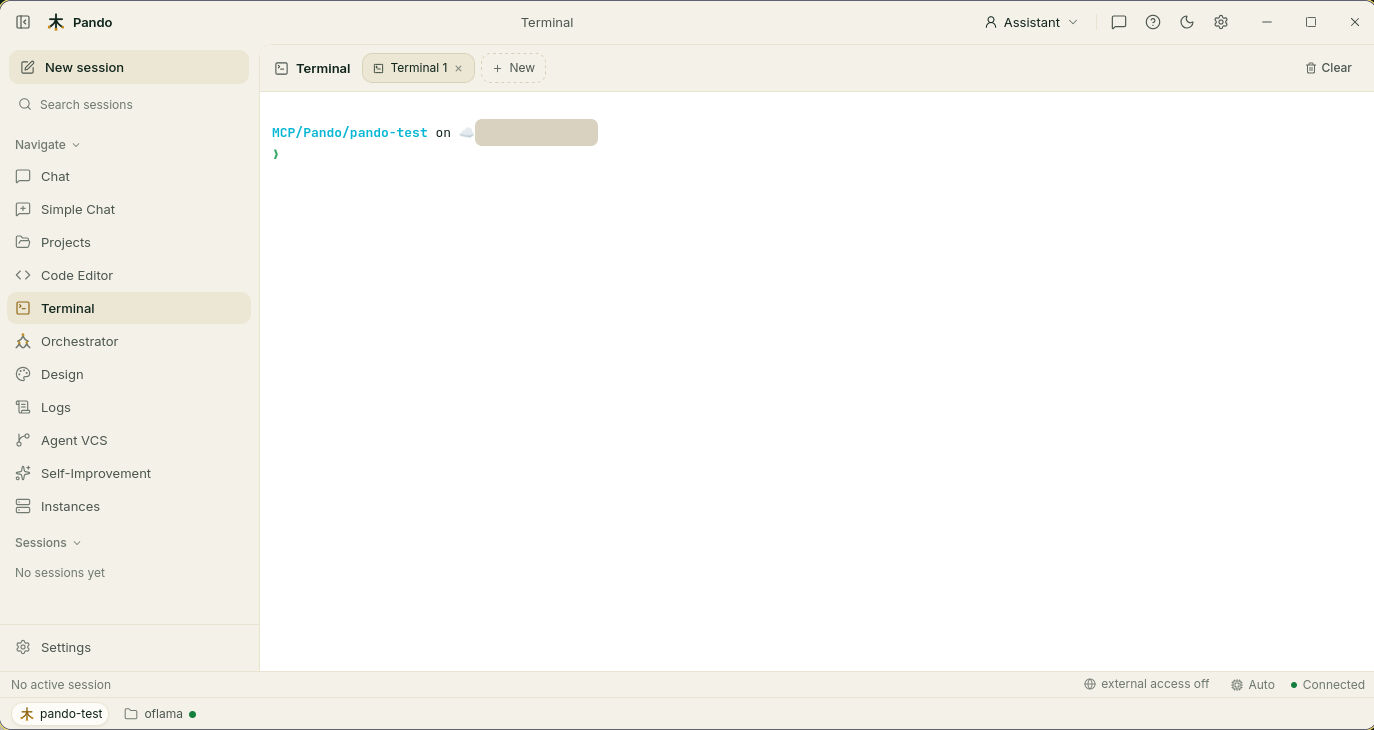Open the help question mark icon
Image resolution: width=1374 pixels, height=730 pixels.
click(1153, 22)
